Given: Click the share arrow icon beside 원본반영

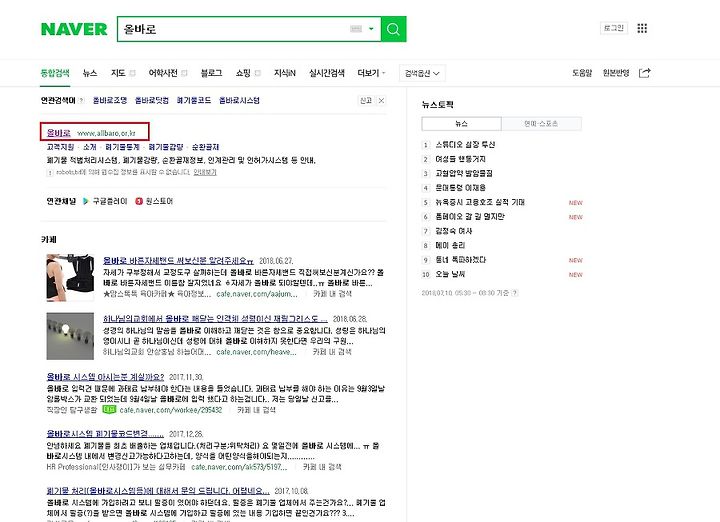Looking at the screenshot, I should [x=645, y=73].
